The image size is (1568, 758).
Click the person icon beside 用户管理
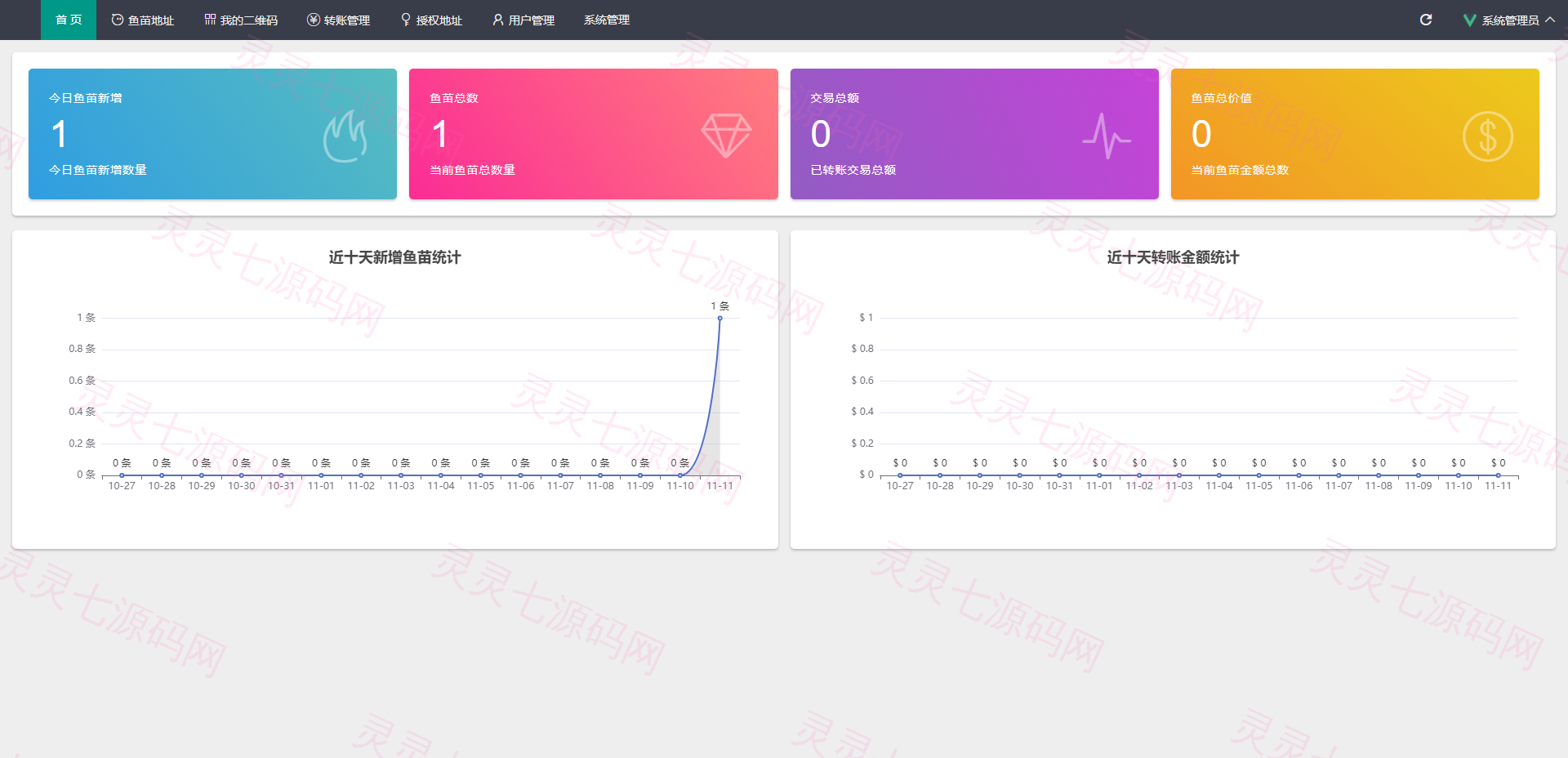click(x=498, y=20)
